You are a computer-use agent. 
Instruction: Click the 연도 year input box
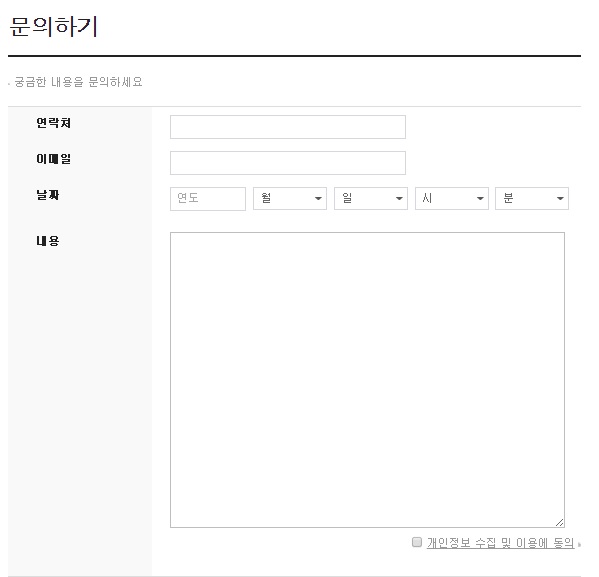click(208, 199)
